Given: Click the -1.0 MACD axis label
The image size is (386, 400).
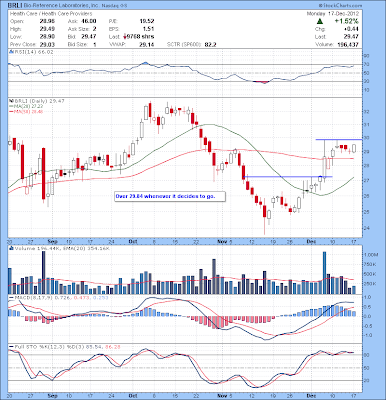Looking at the screenshot, I should (367, 335).
